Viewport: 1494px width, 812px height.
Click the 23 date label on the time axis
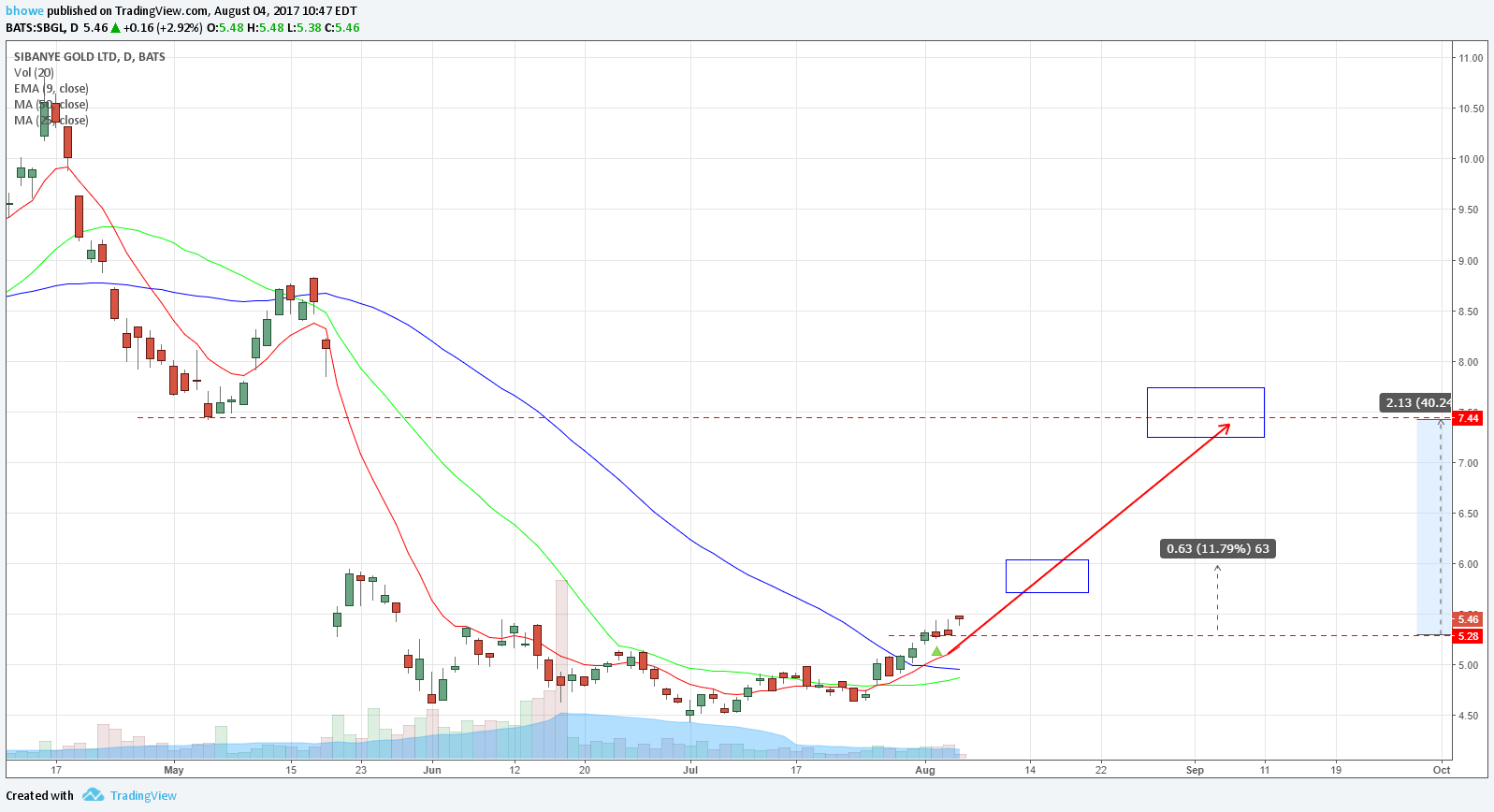[x=361, y=770]
